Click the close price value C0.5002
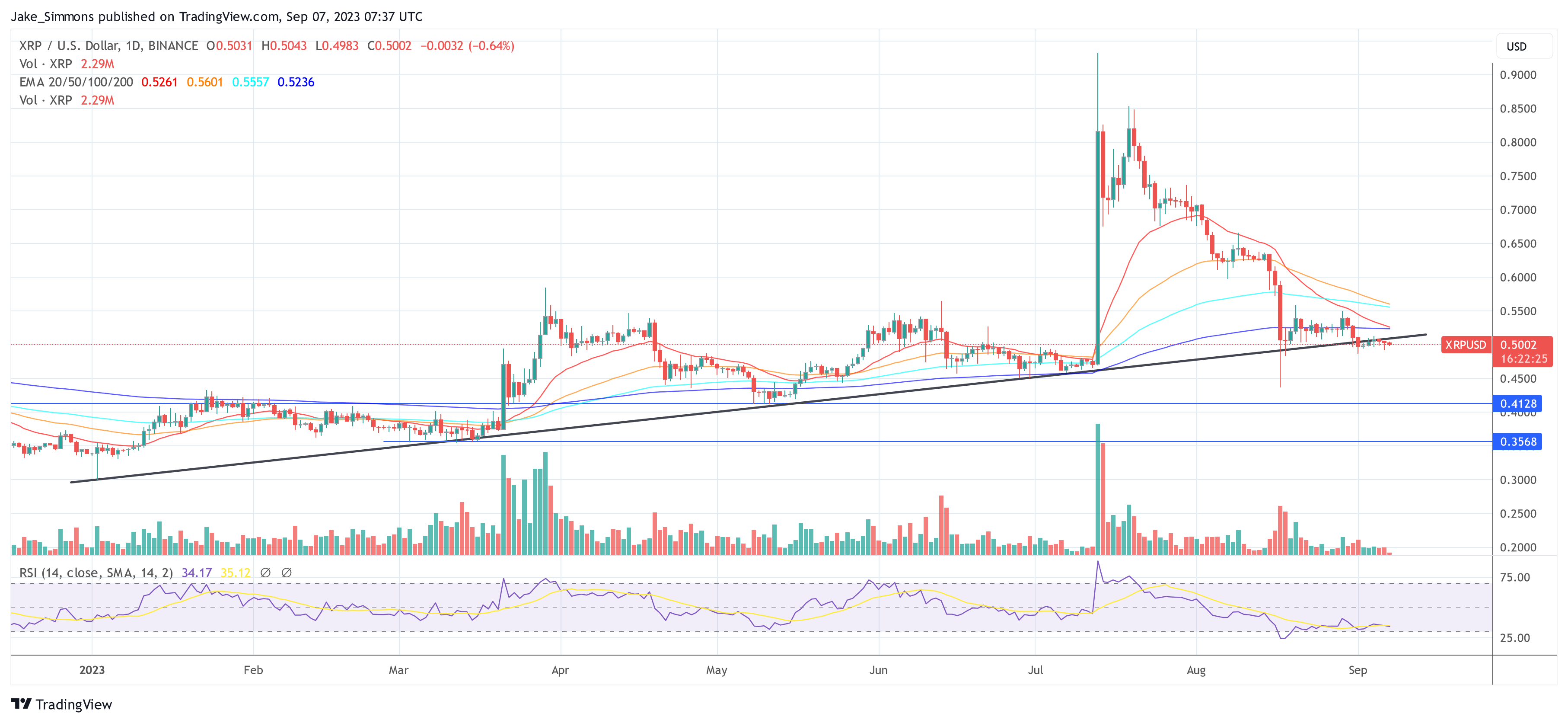Viewport: 1568px width, 723px height. (x=389, y=46)
